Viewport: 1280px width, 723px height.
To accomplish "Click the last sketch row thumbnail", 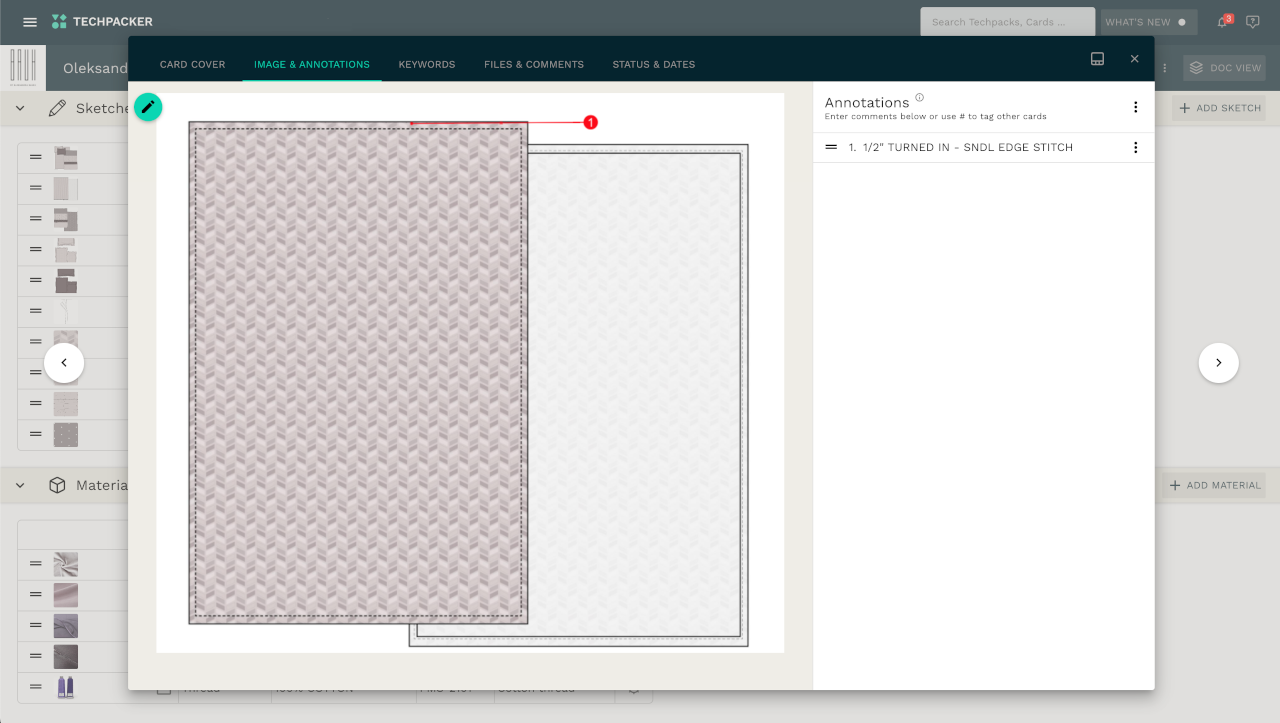I will click(x=66, y=434).
